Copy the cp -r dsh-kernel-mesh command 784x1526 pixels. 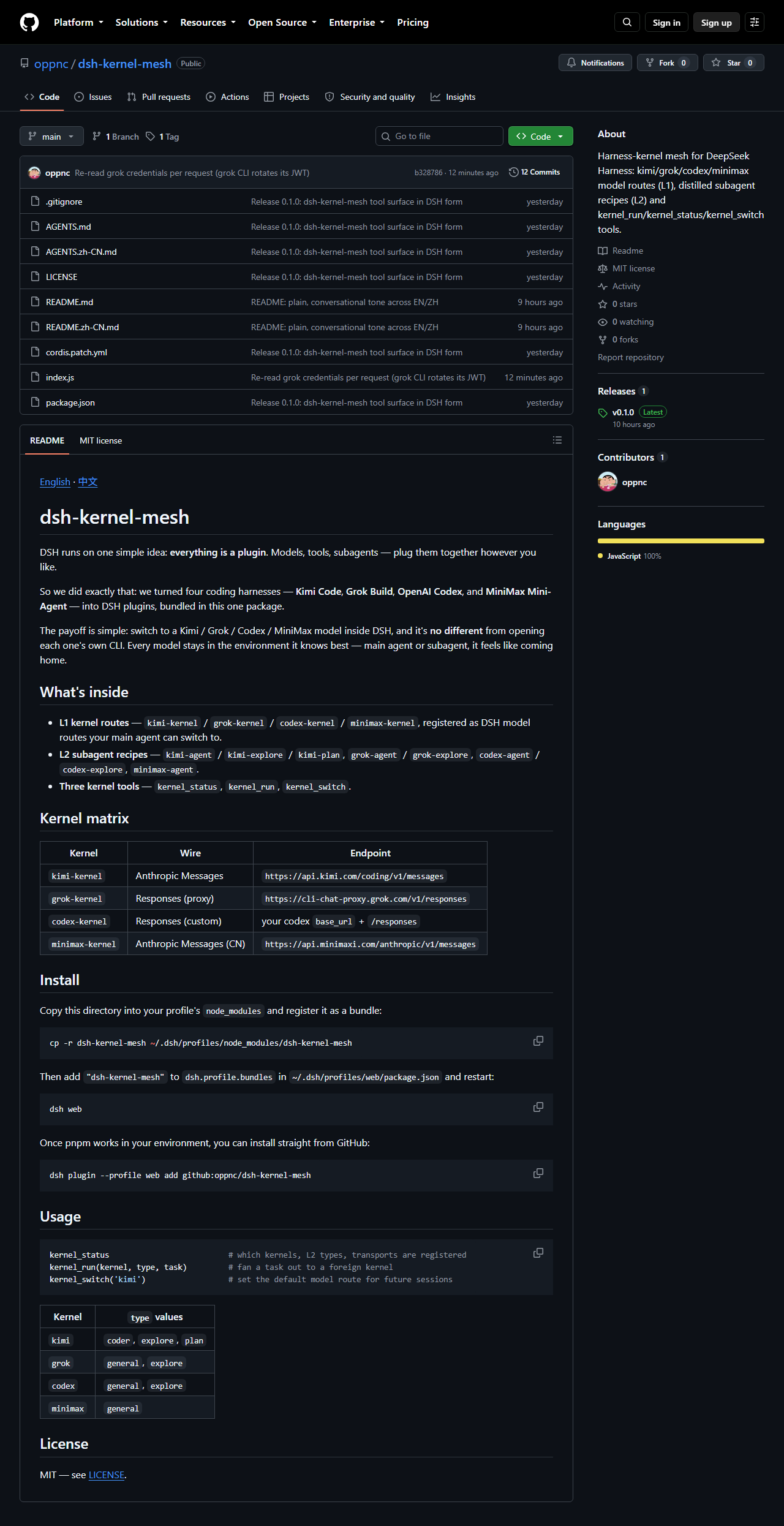point(538,1041)
